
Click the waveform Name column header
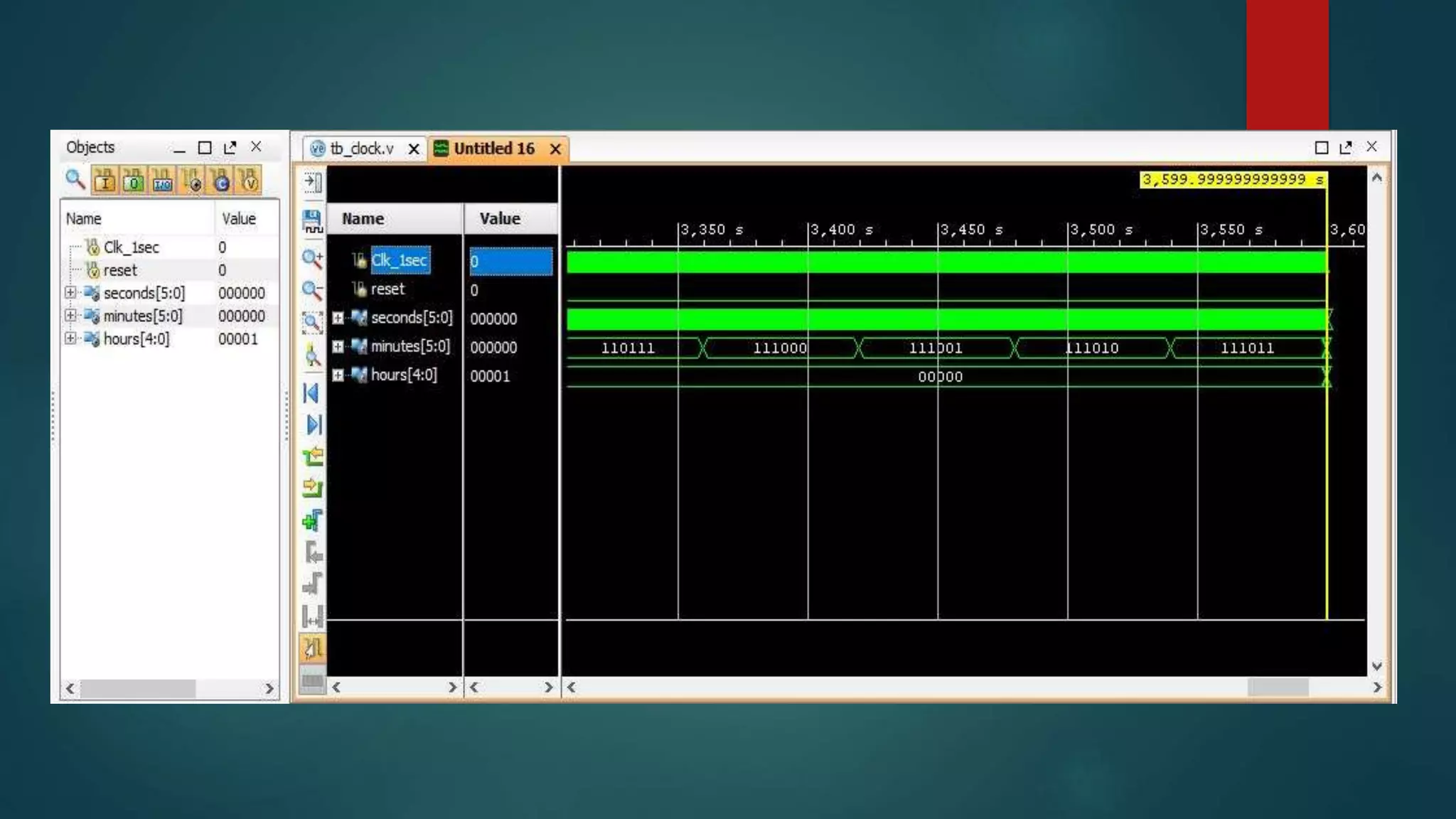coord(395,219)
